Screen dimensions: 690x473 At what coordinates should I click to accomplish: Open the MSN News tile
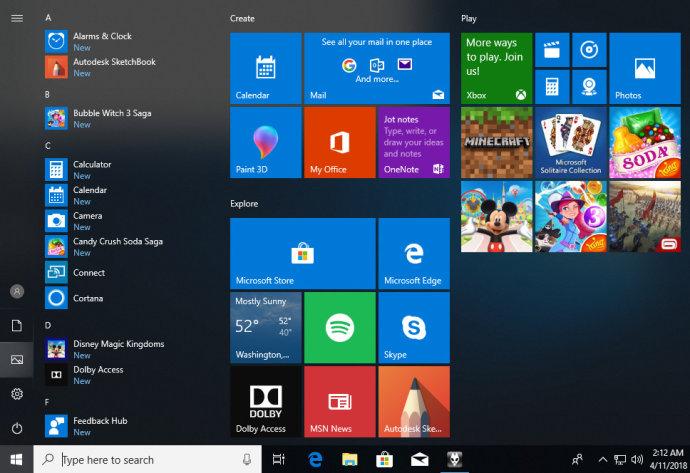click(340, 402)
